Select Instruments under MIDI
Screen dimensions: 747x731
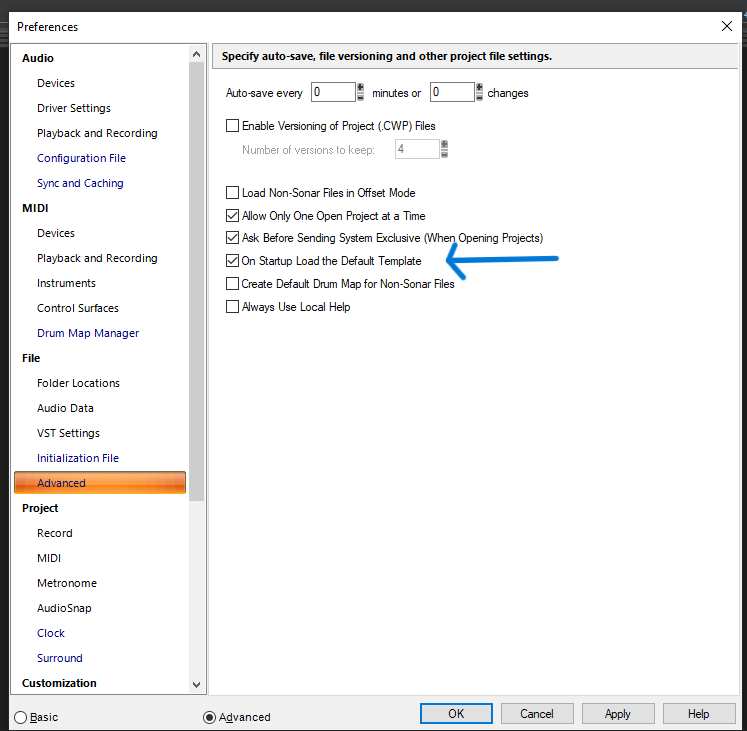point(66,283)
